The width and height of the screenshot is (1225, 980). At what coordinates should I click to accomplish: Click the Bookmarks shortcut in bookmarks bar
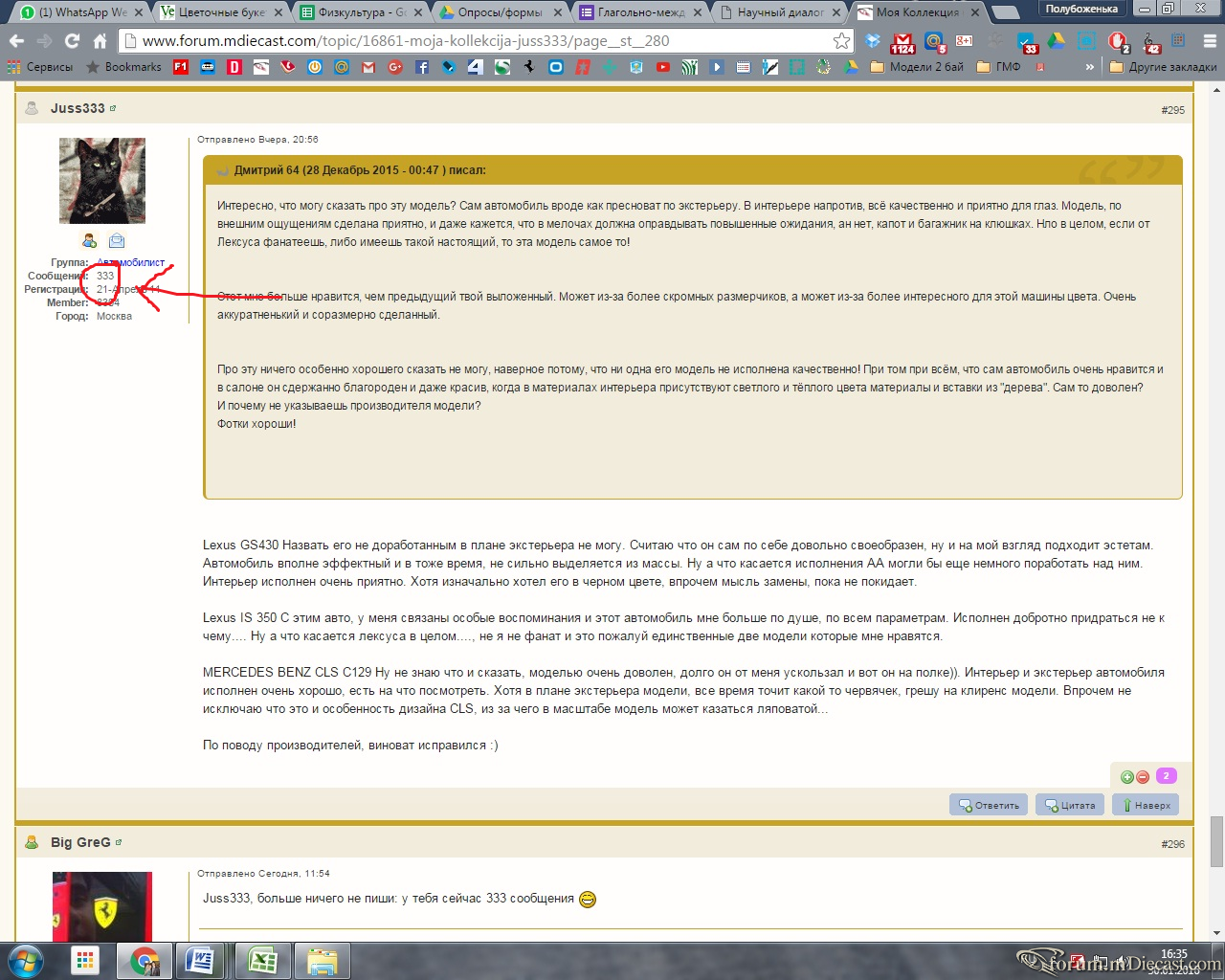(123, 67)
